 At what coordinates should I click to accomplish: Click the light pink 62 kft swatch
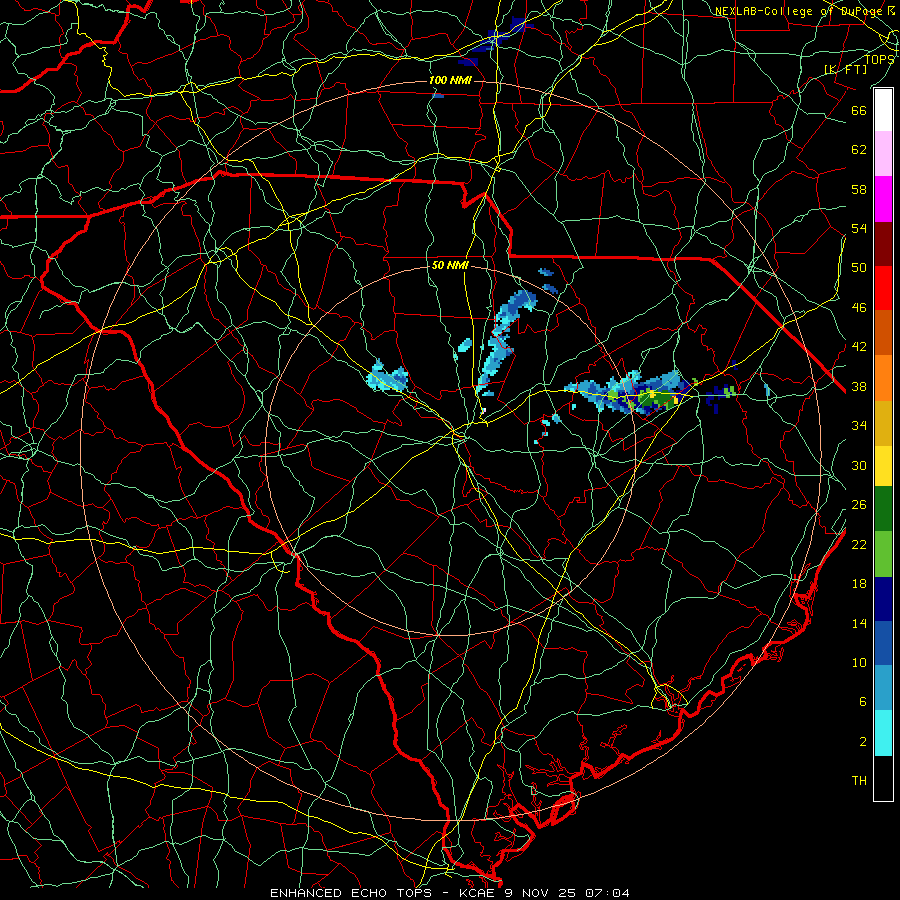(883, 153)
